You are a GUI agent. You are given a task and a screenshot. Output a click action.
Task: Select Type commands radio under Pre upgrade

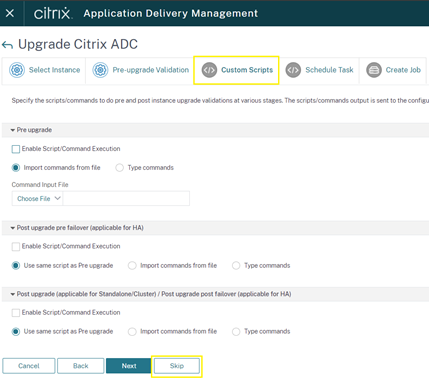tap(119, 168)
